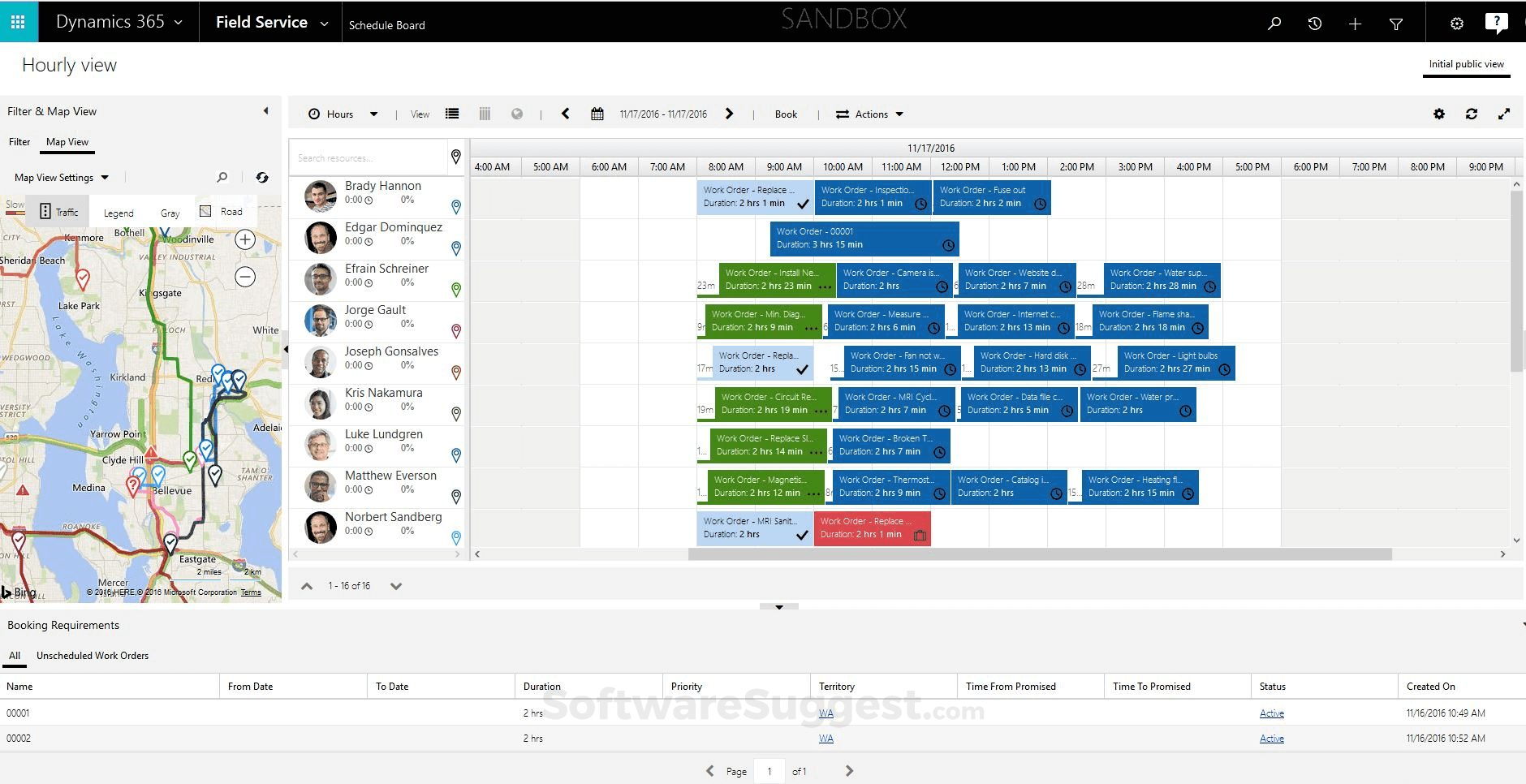Viewport: 1526px width, 784px height.
Task: Click the Book button
Action: pyautogui.click(x=785, y=114)
